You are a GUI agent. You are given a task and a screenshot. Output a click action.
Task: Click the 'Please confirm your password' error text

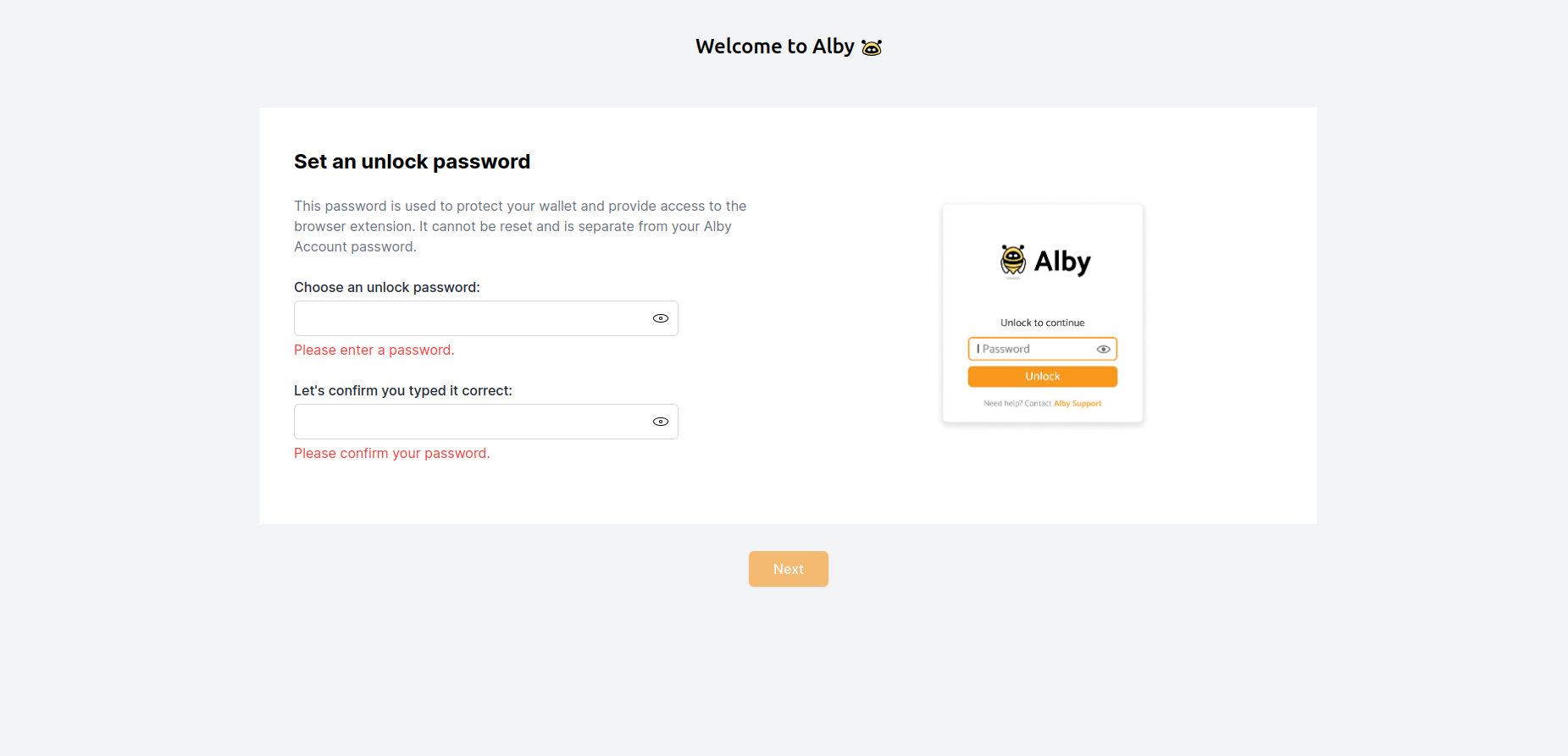click(x=391, y=453)
